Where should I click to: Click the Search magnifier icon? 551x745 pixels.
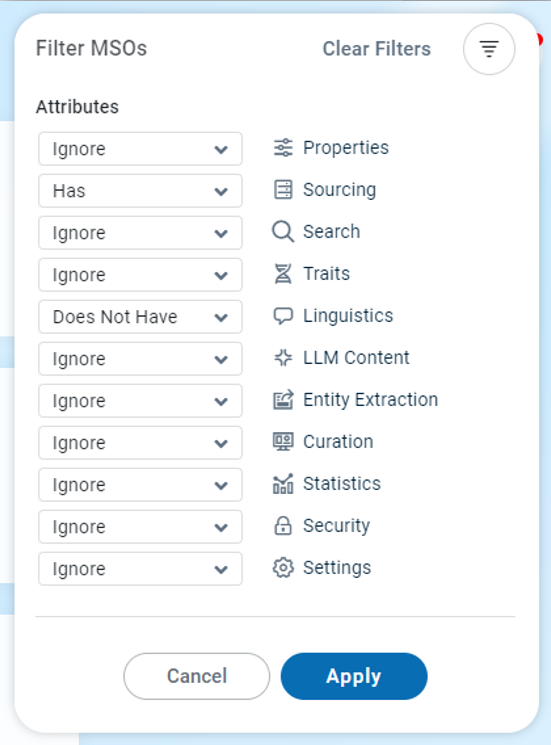[283, 231]
